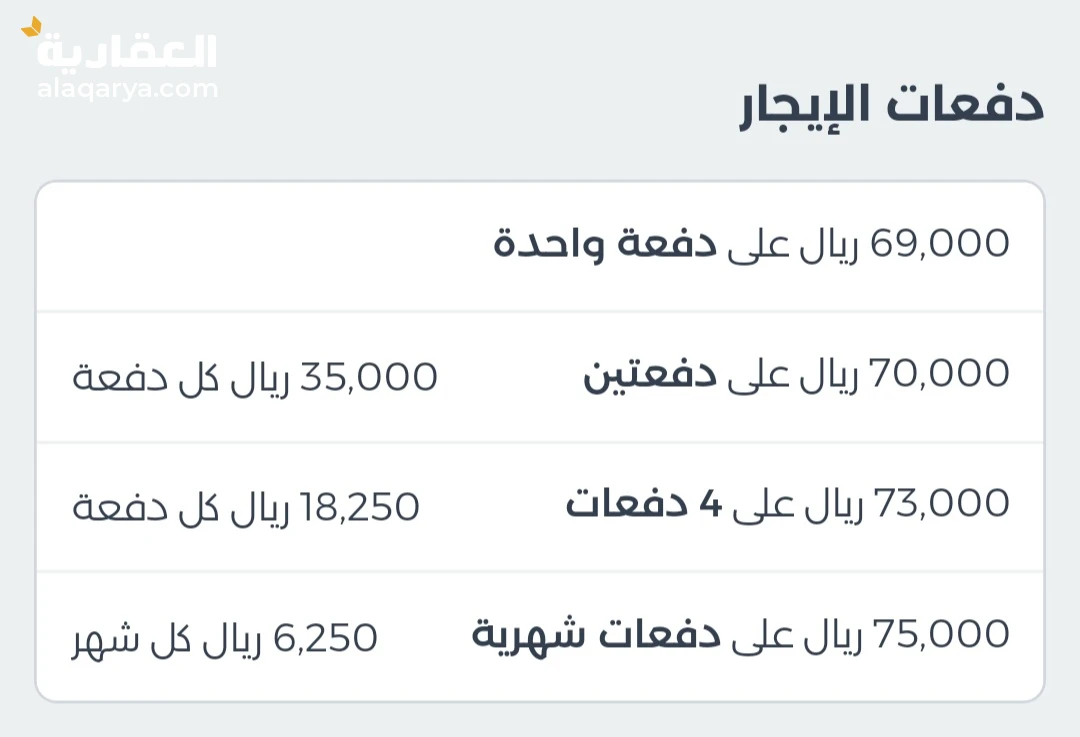Click ريال على in the 75,000 row
1080x737 pixels.
point(796,635)
